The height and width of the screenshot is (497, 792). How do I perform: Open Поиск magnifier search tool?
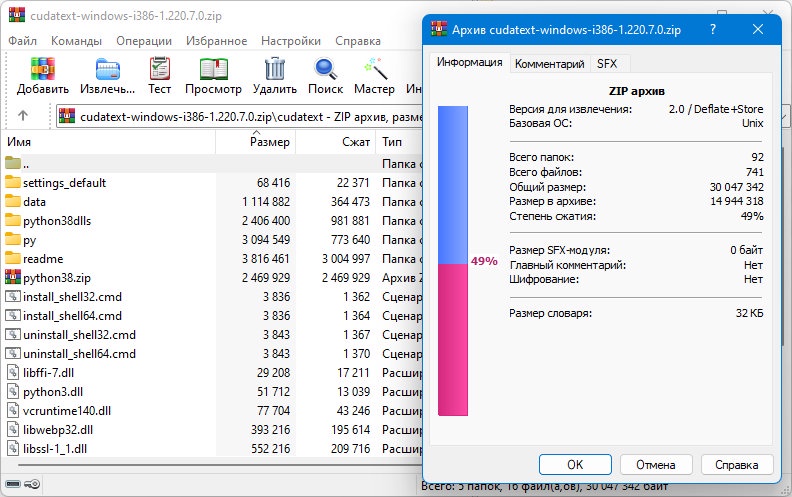325,69
